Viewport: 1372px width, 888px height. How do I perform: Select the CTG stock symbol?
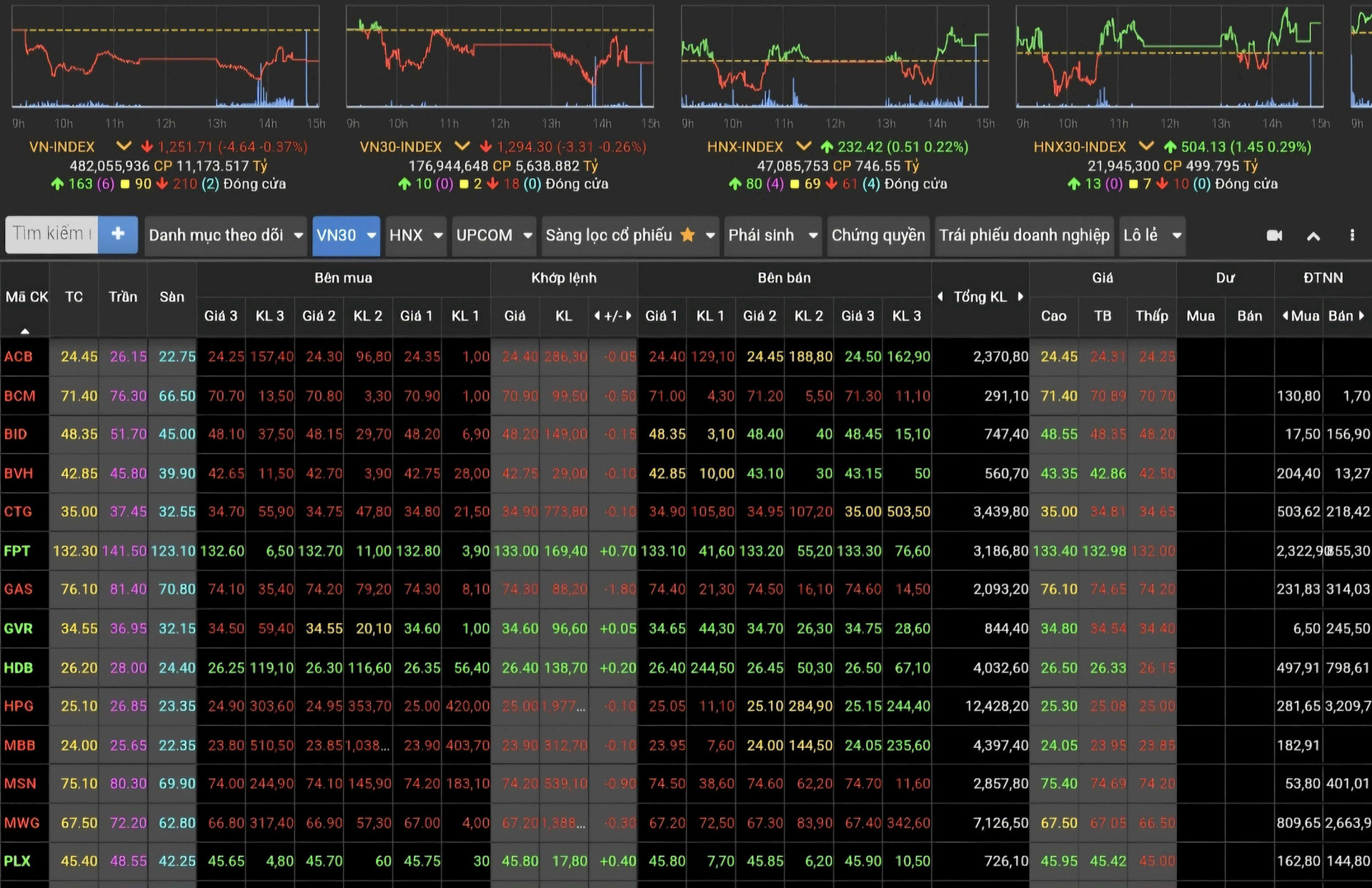pos(18,512)
